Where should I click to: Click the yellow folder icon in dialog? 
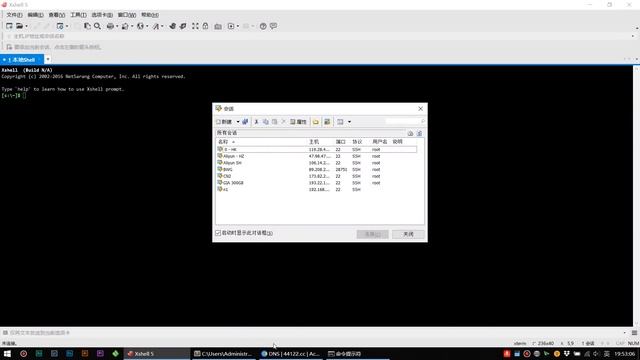[x=316, y=122]
